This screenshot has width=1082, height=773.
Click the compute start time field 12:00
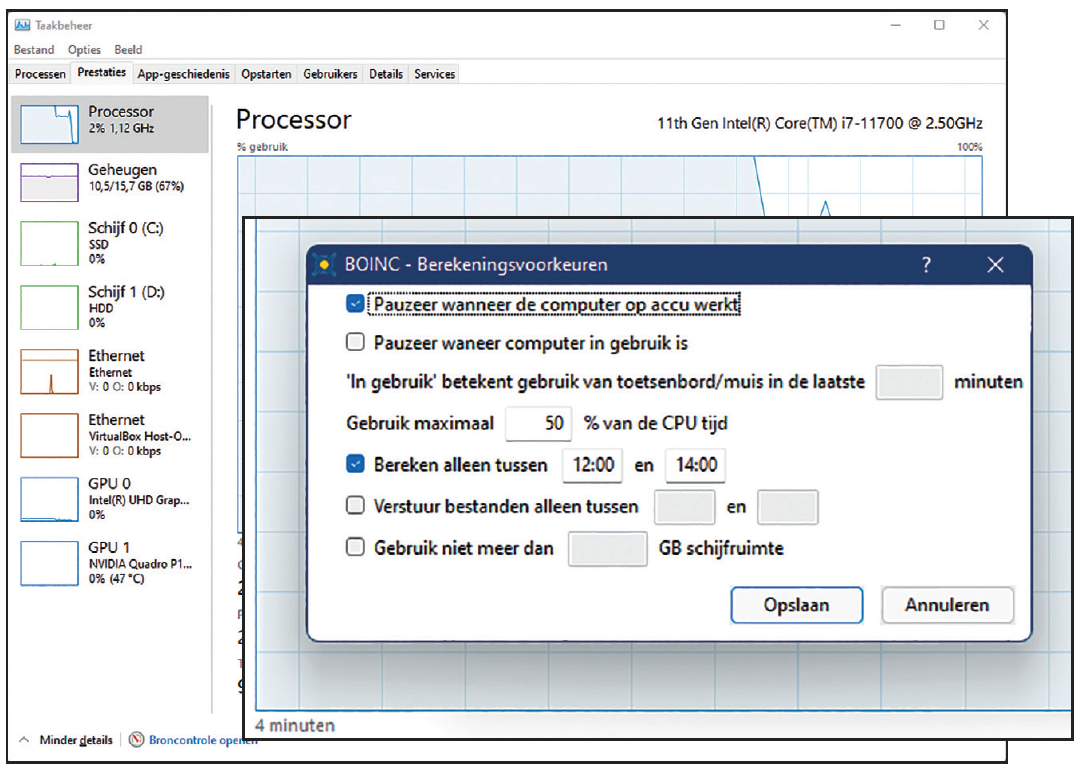[593, 465]
